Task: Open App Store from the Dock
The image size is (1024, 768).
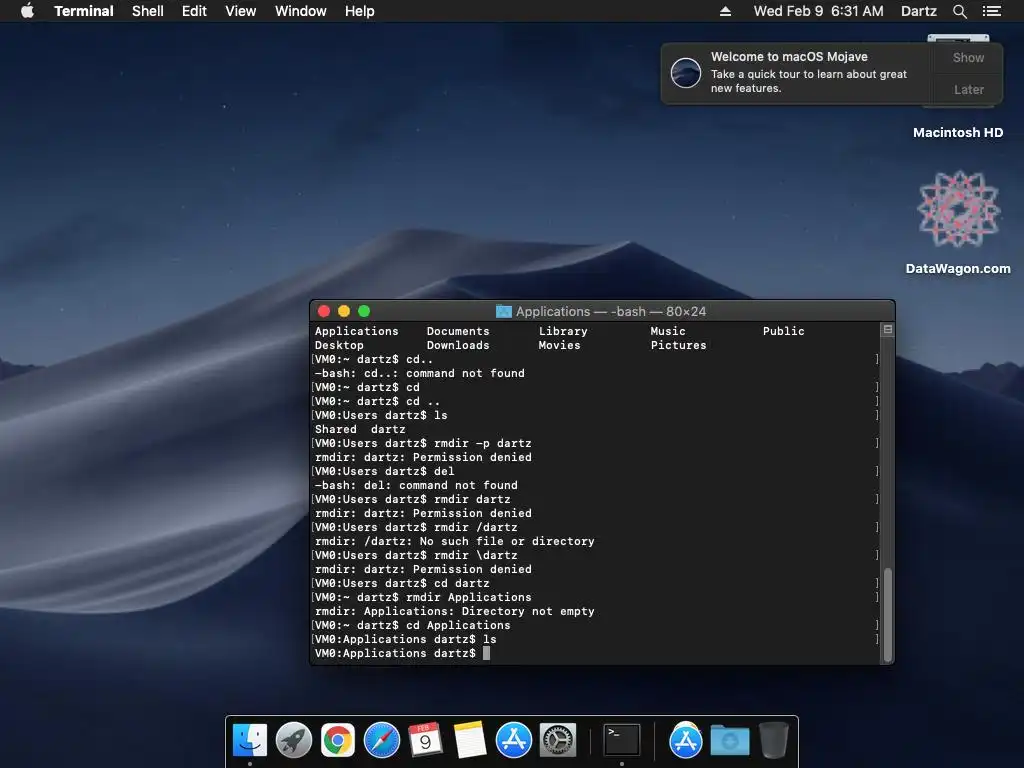Action: point(513,740)
